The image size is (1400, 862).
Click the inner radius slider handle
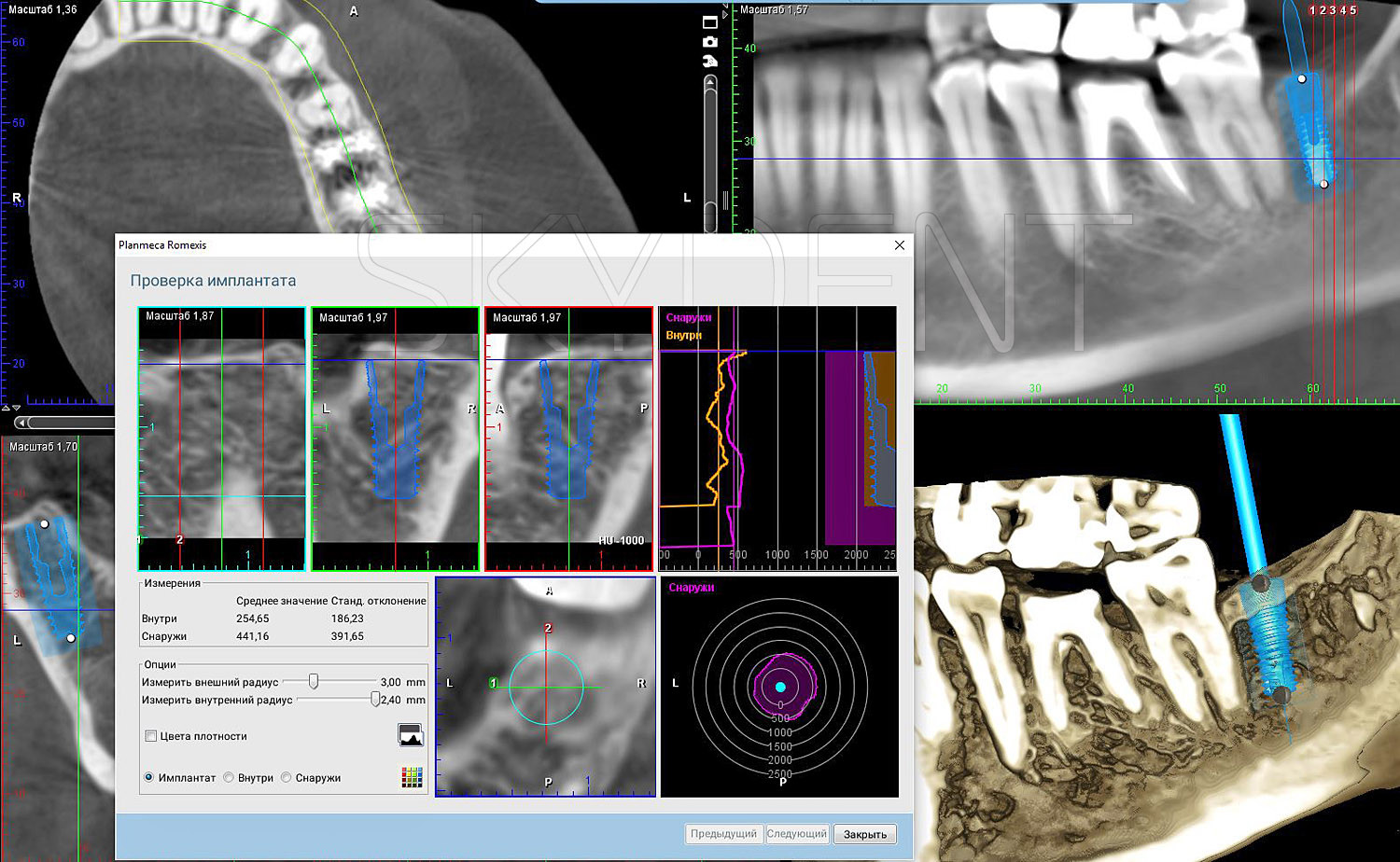(375, 700)
